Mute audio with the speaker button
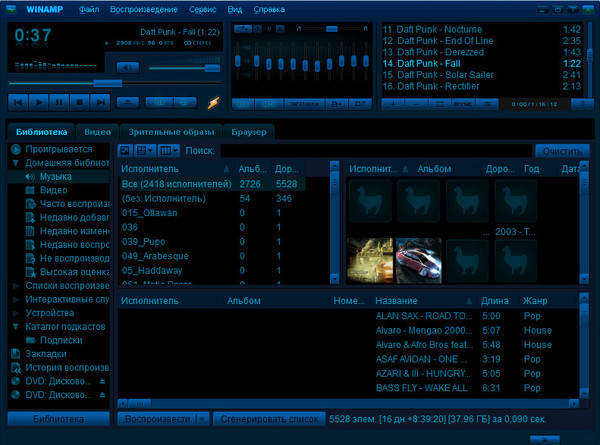Viewport: 600px width, 445px height. tap(128, 68)
